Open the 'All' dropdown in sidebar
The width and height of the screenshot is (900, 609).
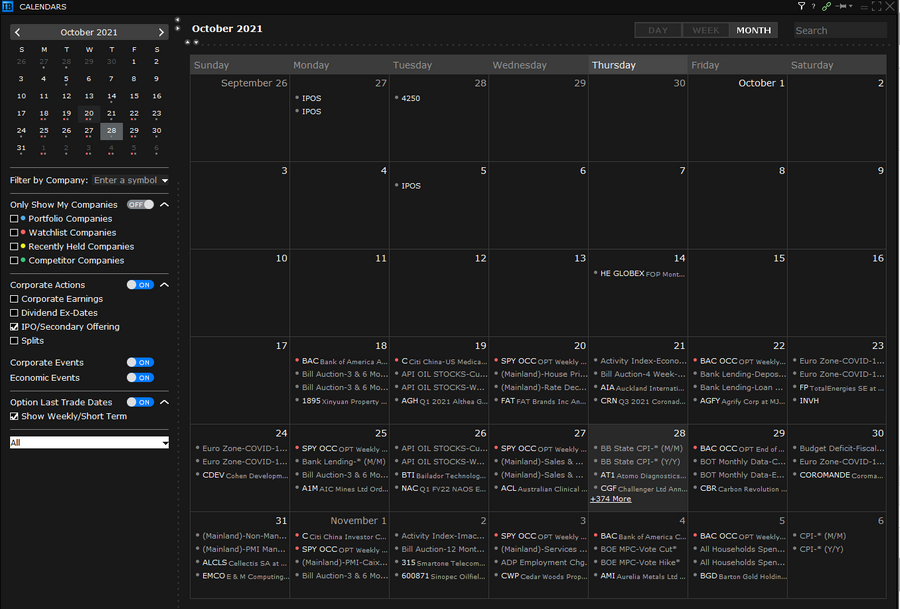click(90, 443)
